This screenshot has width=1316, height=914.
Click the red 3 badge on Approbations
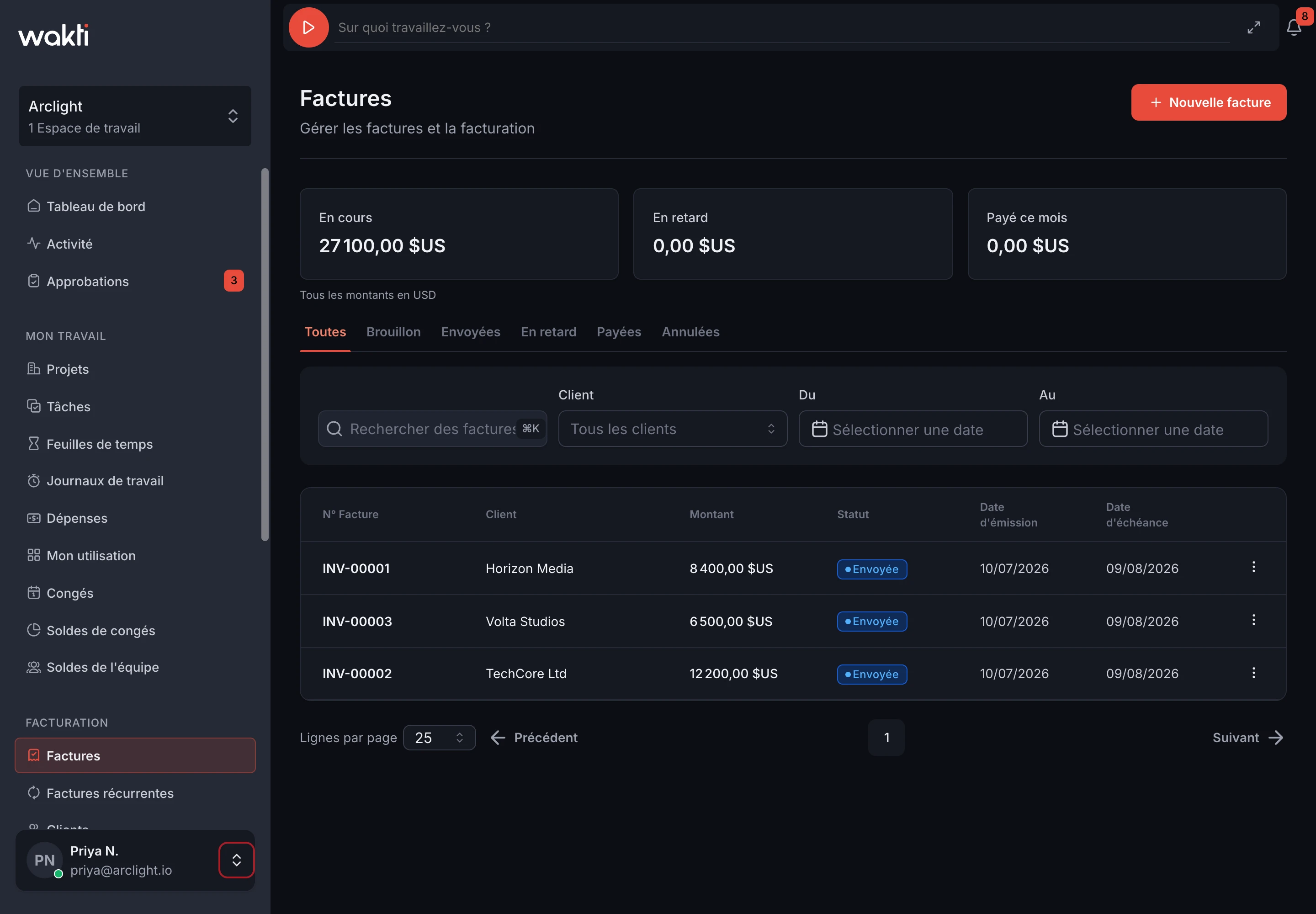click(x=233, y=281)
